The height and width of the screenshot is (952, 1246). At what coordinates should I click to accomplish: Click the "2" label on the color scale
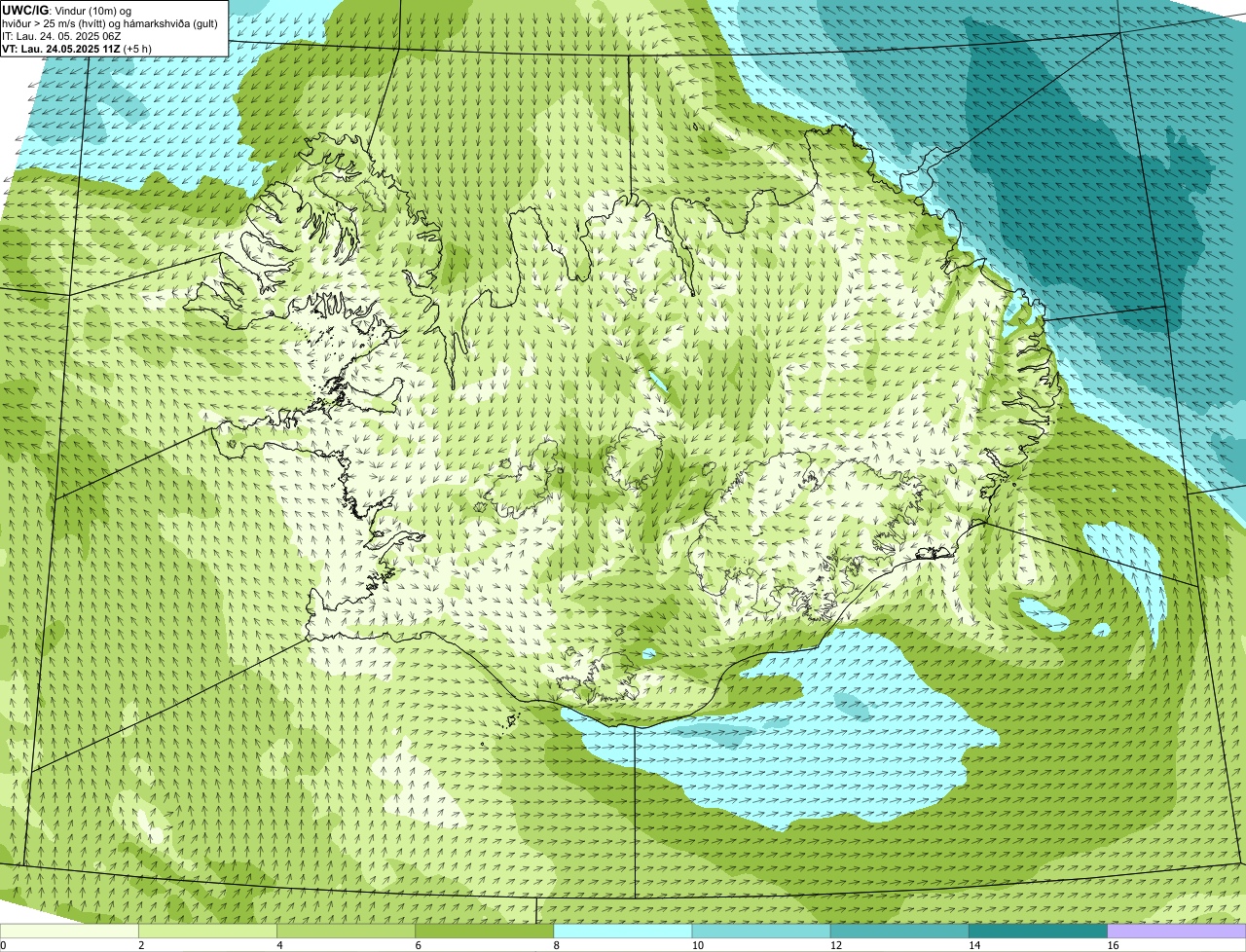141,945
